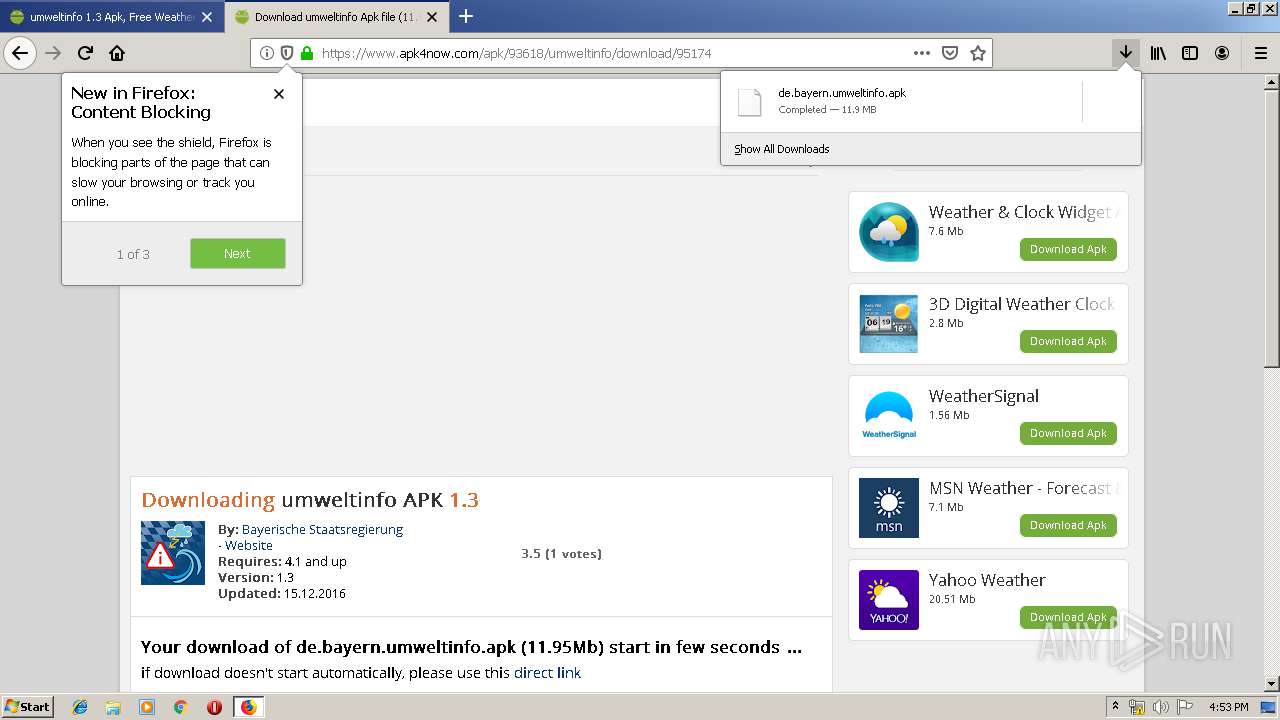1280x720 pixels.
Task: Go back to previous page
Action: pos(20,53)
